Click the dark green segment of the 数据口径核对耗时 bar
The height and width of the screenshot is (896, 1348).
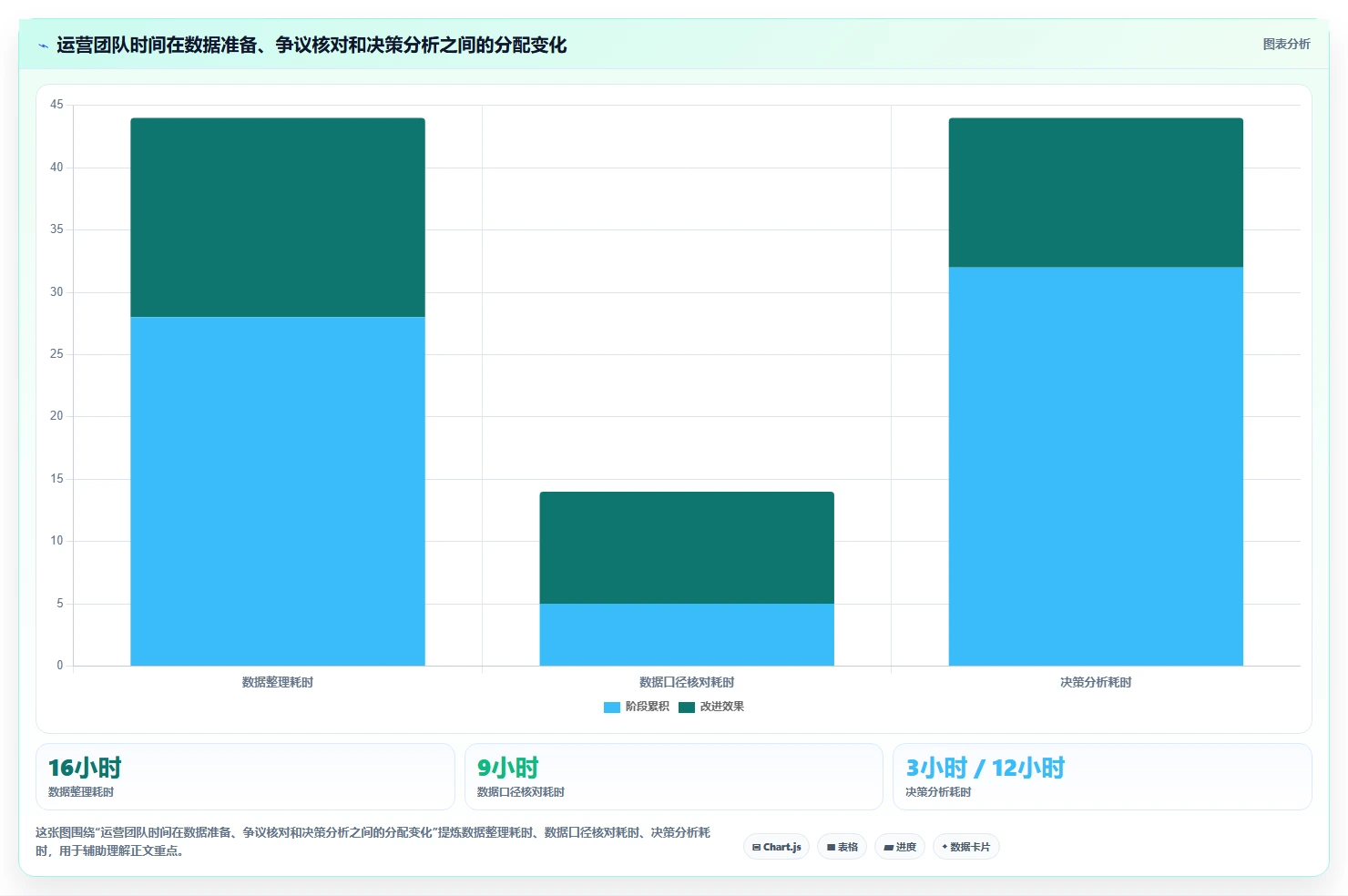(687, 547)
